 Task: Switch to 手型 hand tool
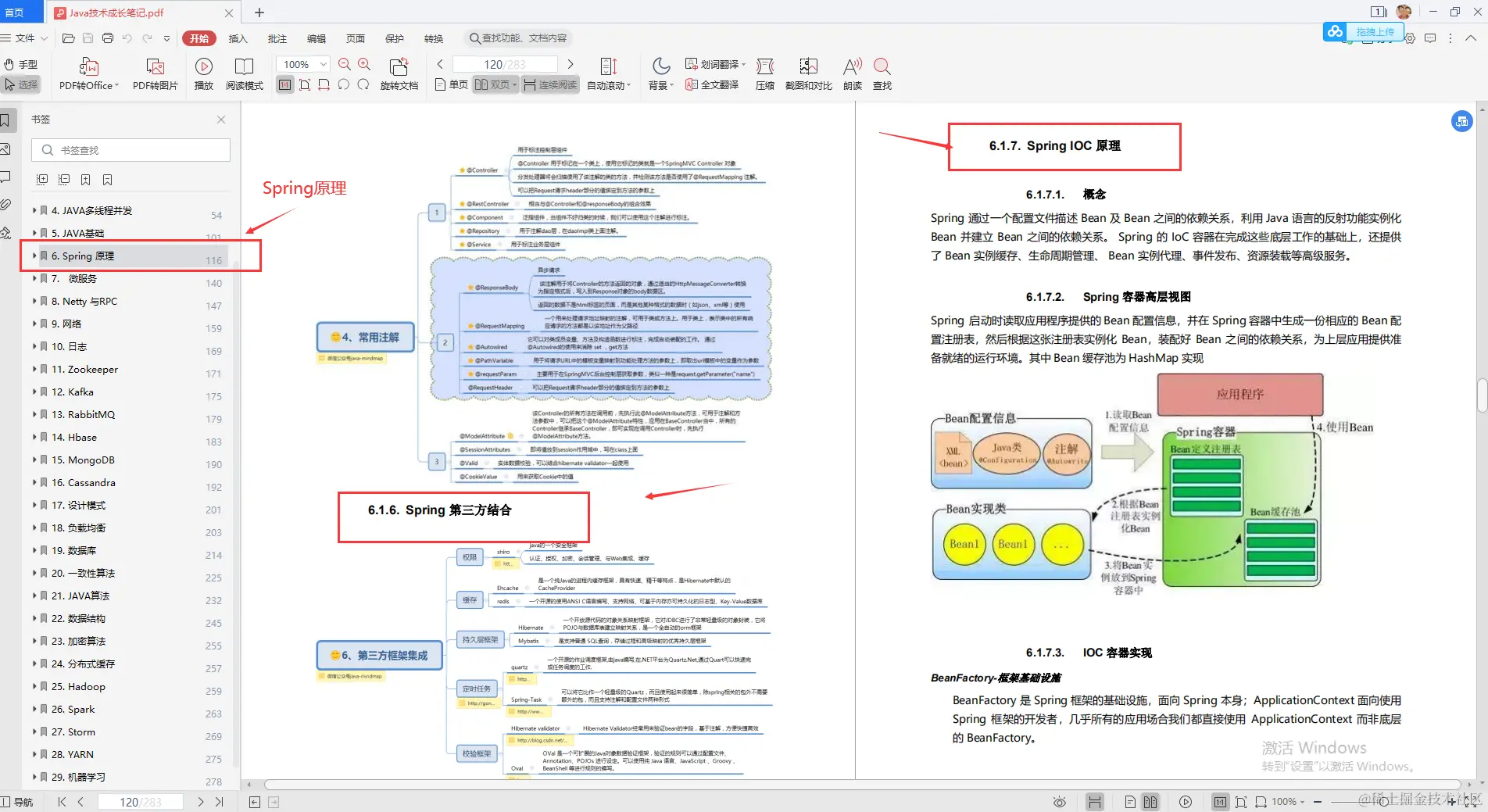(21, 64)
